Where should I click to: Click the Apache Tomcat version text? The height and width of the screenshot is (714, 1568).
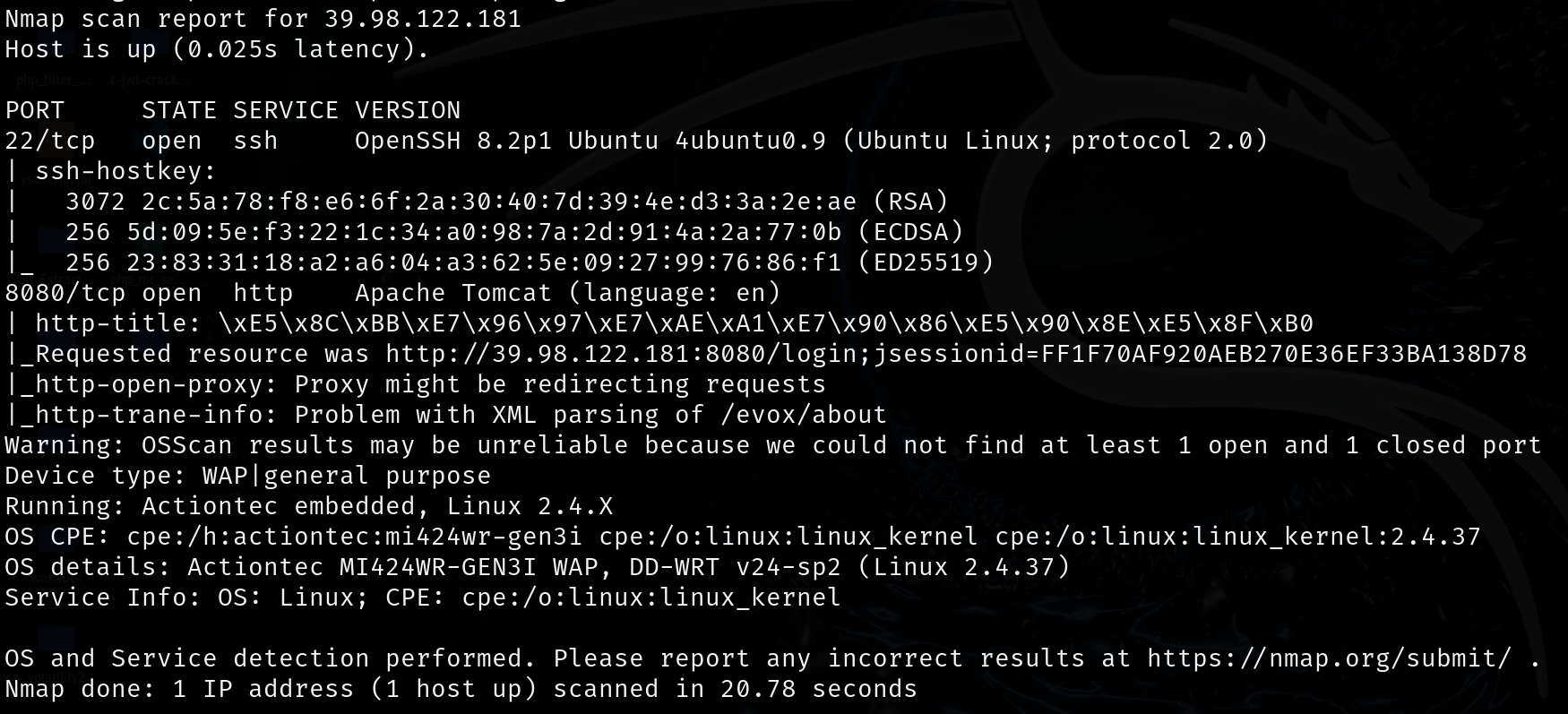(x=453, y=293)
